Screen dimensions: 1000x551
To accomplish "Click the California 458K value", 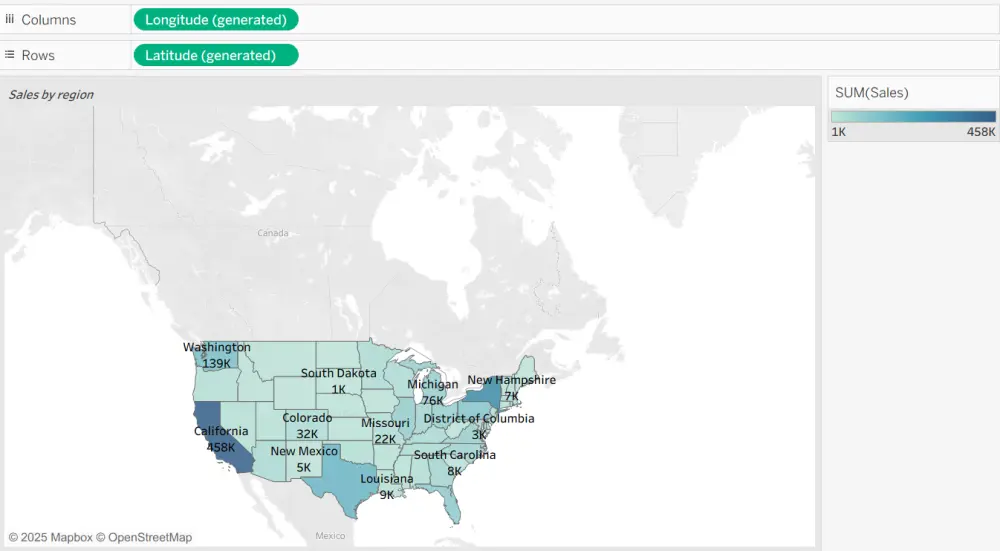I will pyautogui.click(x=221, y=447).
